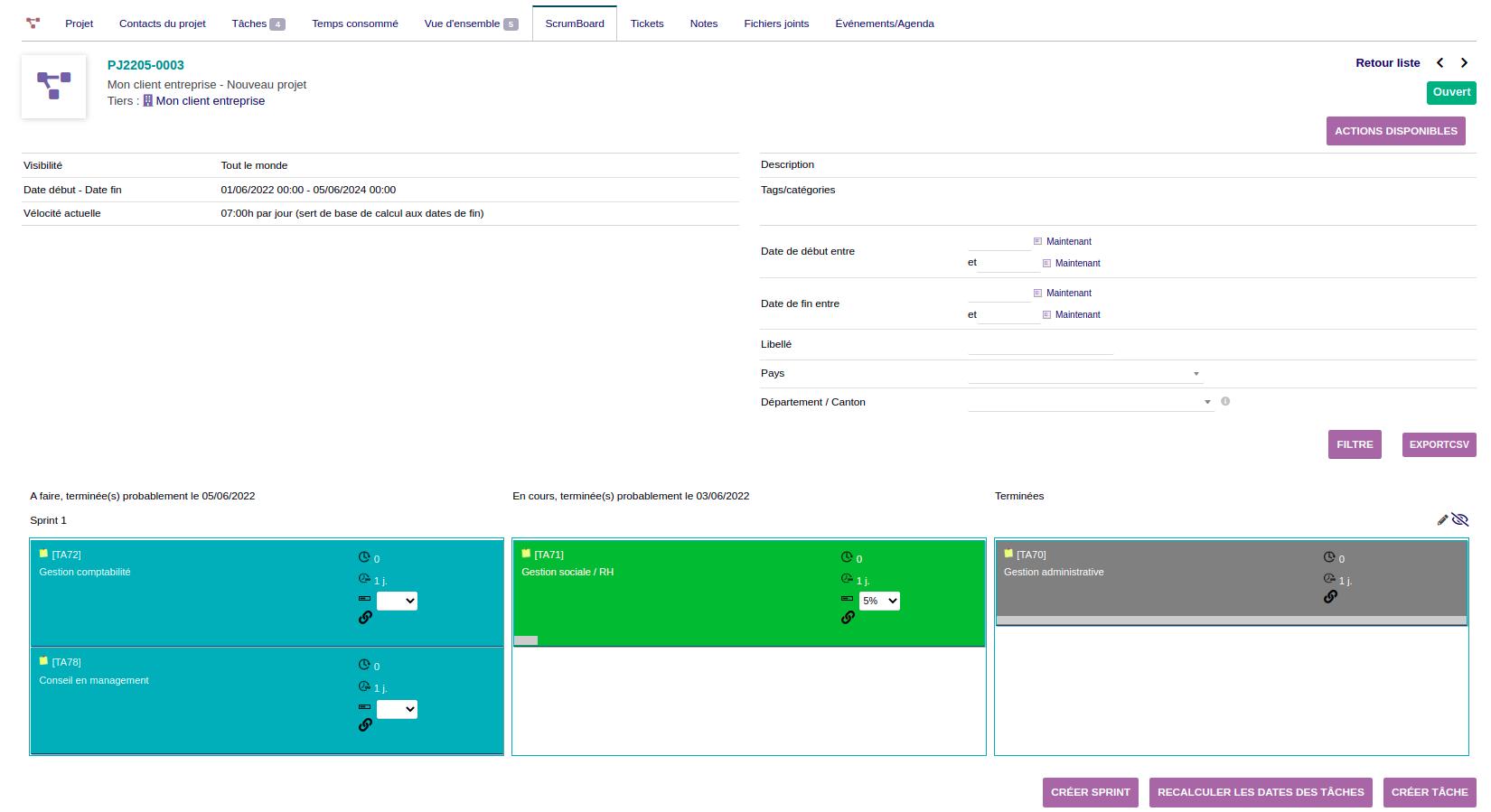Open the Temps consommé tab
The width and height of the screenshot is (1491, 812).
point(355,23)
